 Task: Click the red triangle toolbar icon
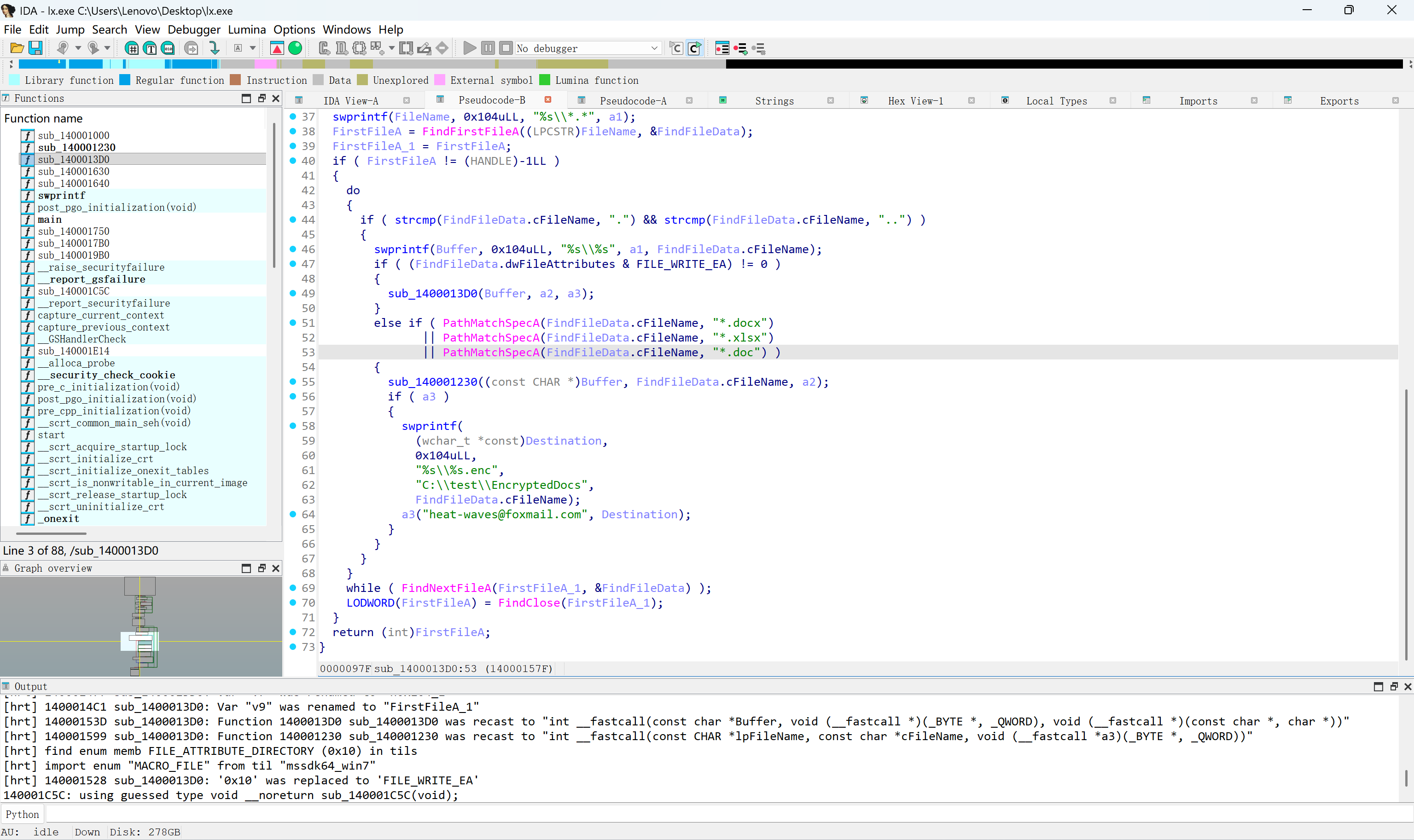point(277,48)
